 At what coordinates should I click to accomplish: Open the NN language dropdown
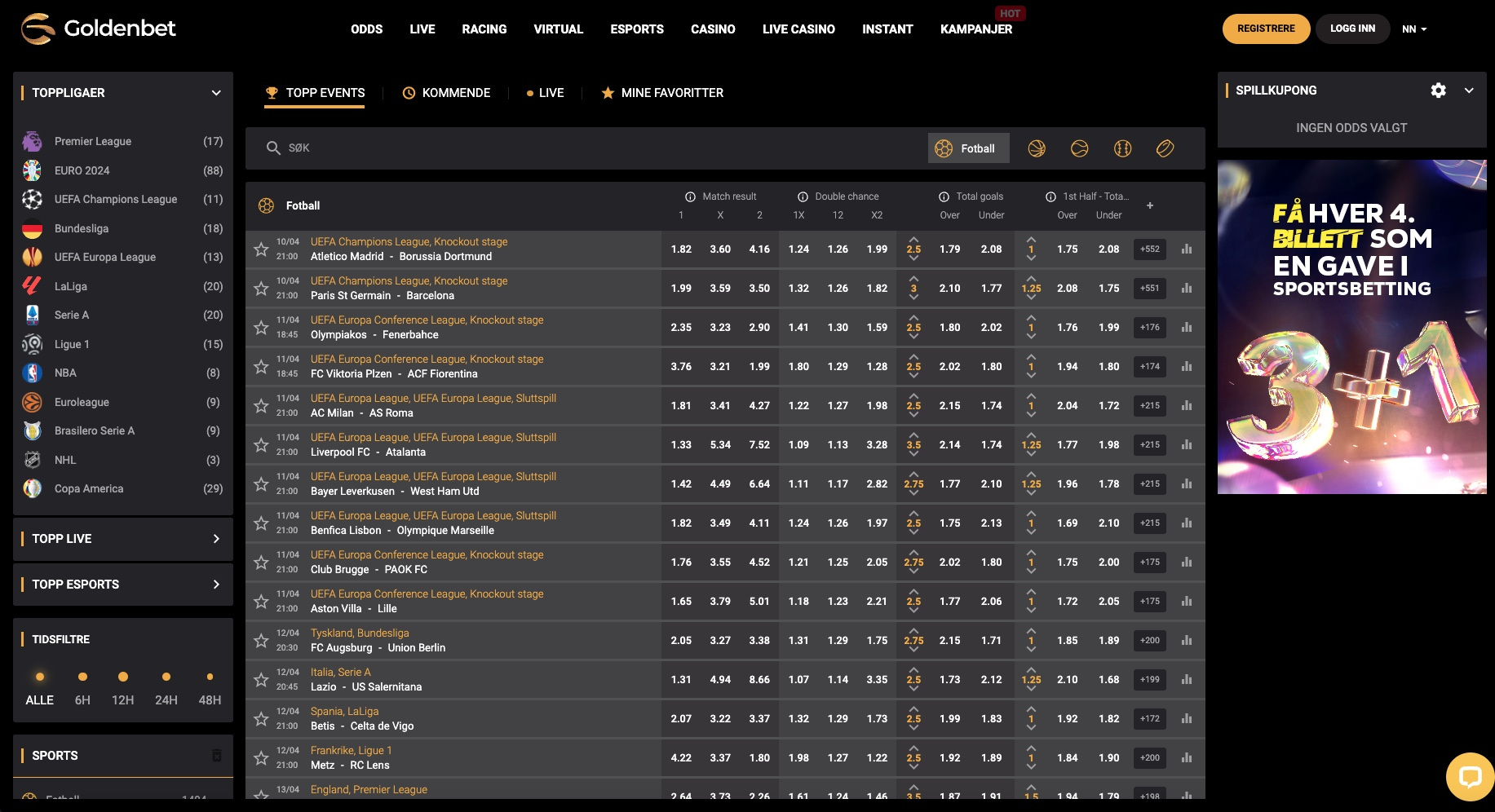click(x=1413, y=29)
